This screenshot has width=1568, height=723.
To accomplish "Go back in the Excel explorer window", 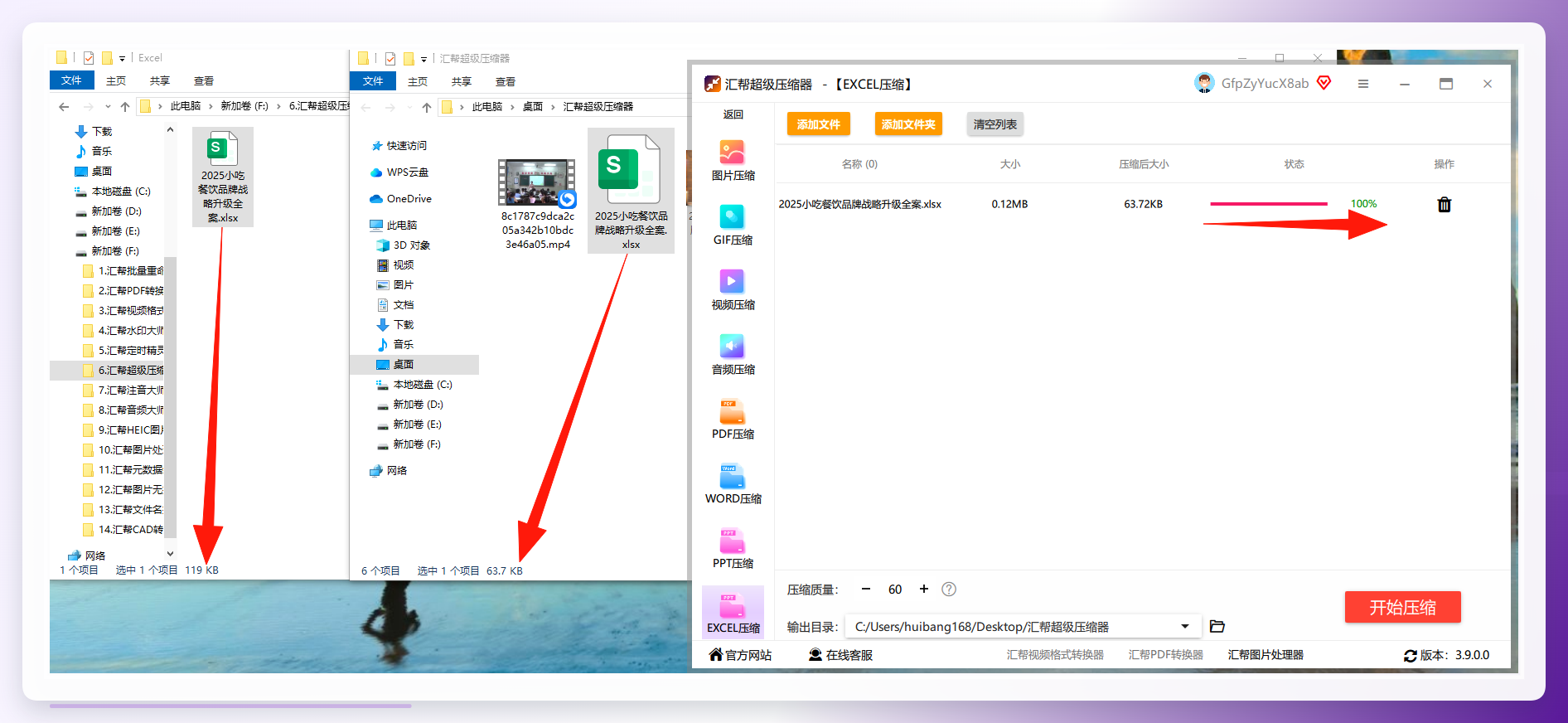I will click(64, 107).
